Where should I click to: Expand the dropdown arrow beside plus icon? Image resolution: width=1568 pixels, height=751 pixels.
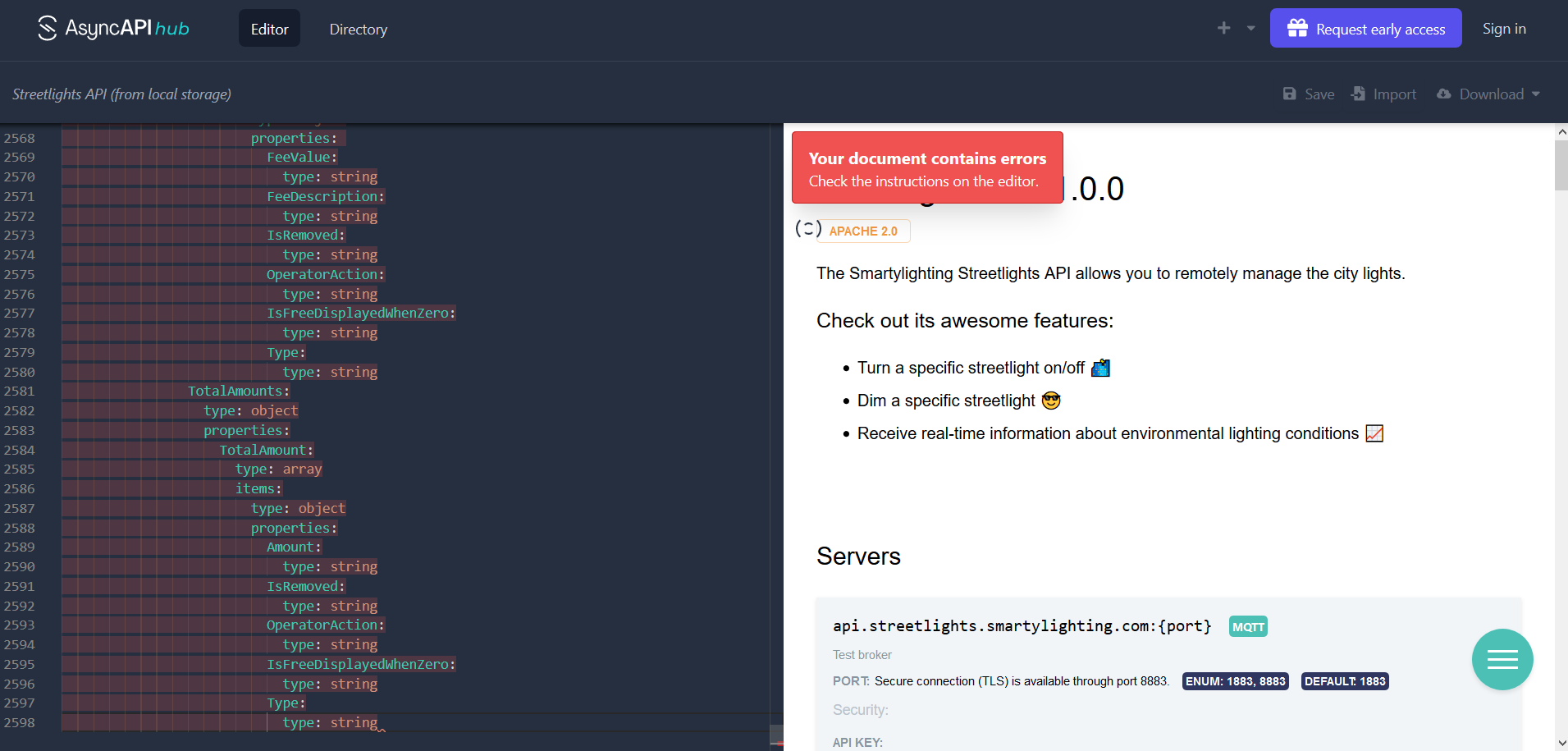click(x=1250, y=28)
